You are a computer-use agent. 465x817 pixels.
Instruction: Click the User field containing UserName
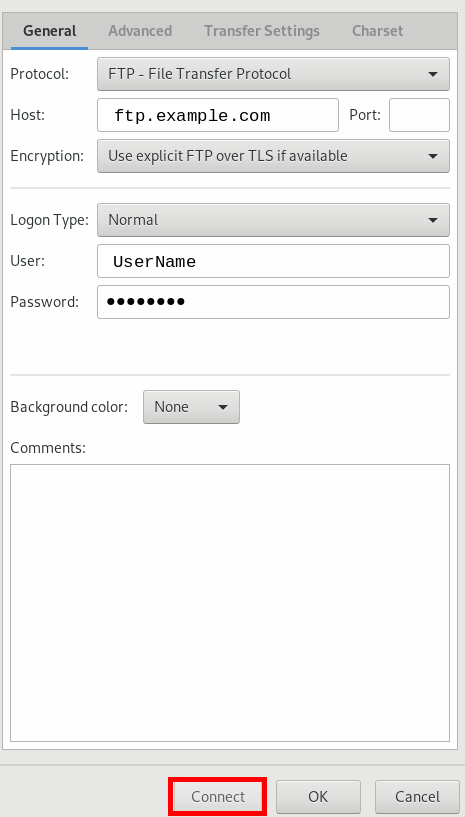click(x=273, y=261)
